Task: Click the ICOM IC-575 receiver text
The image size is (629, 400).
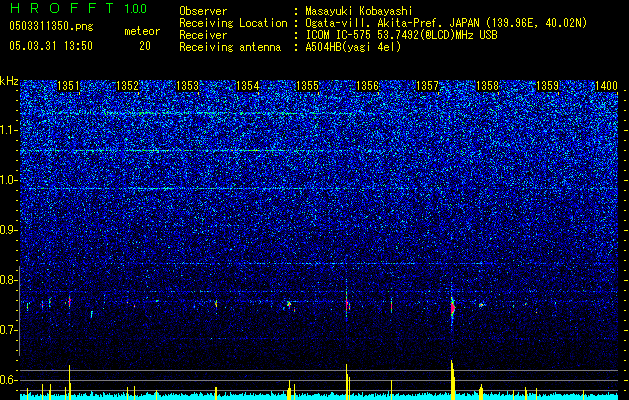Action: coord(401,35)
